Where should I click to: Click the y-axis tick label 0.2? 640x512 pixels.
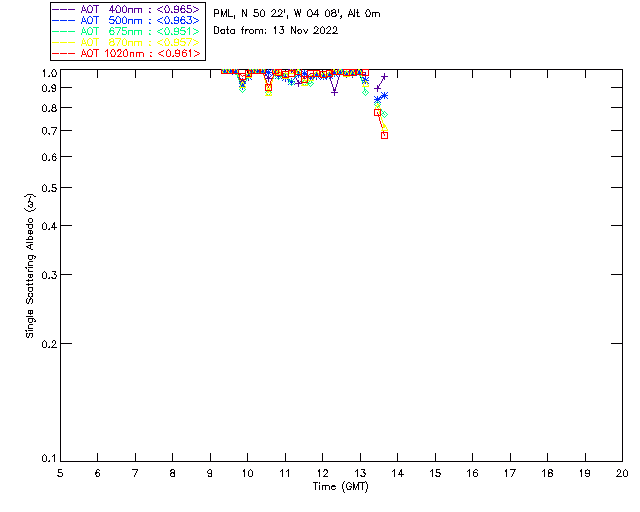tap(49, 344)
